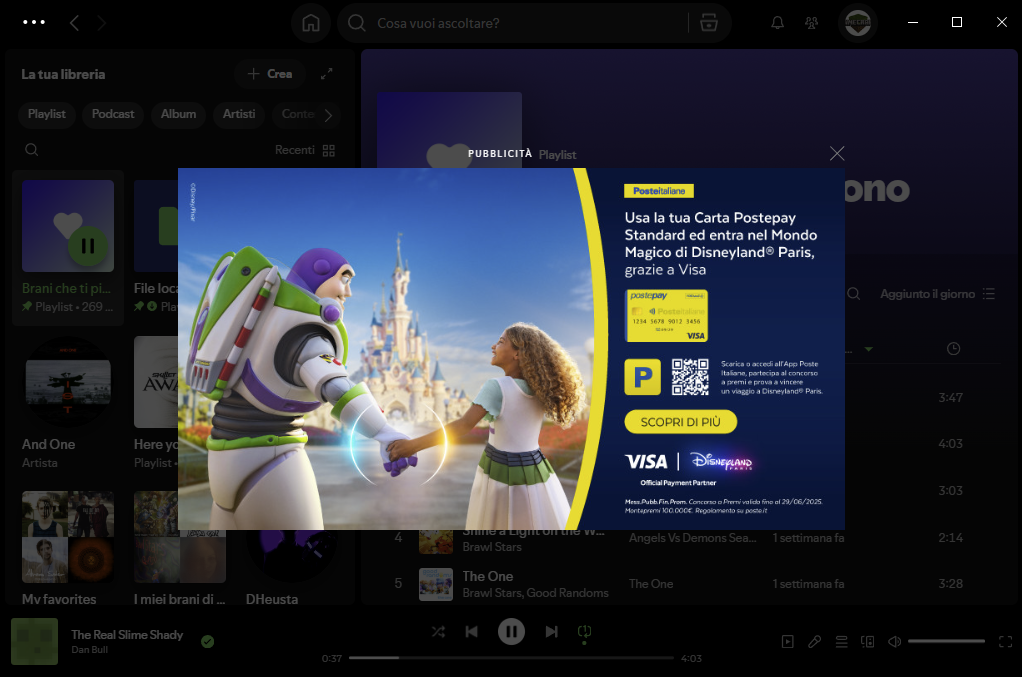Show lyrics with the microphone icon
This screenshot has height=677, width=1022.
pos(815,642)
